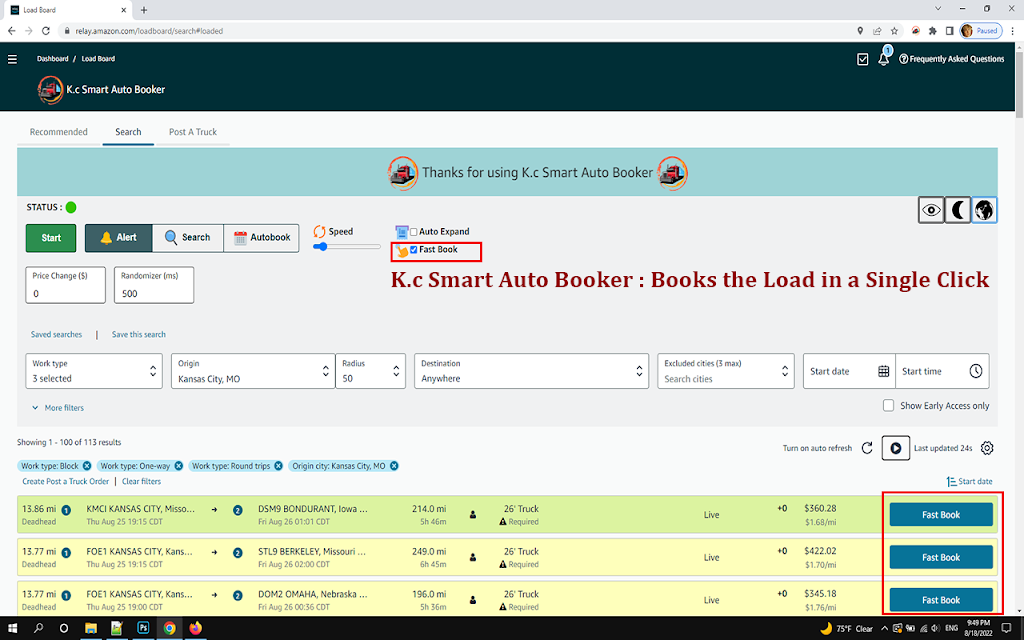Remove Origin city: Kansas City filter chip
Screen dimensions: 1024x640
pos(394,466)
